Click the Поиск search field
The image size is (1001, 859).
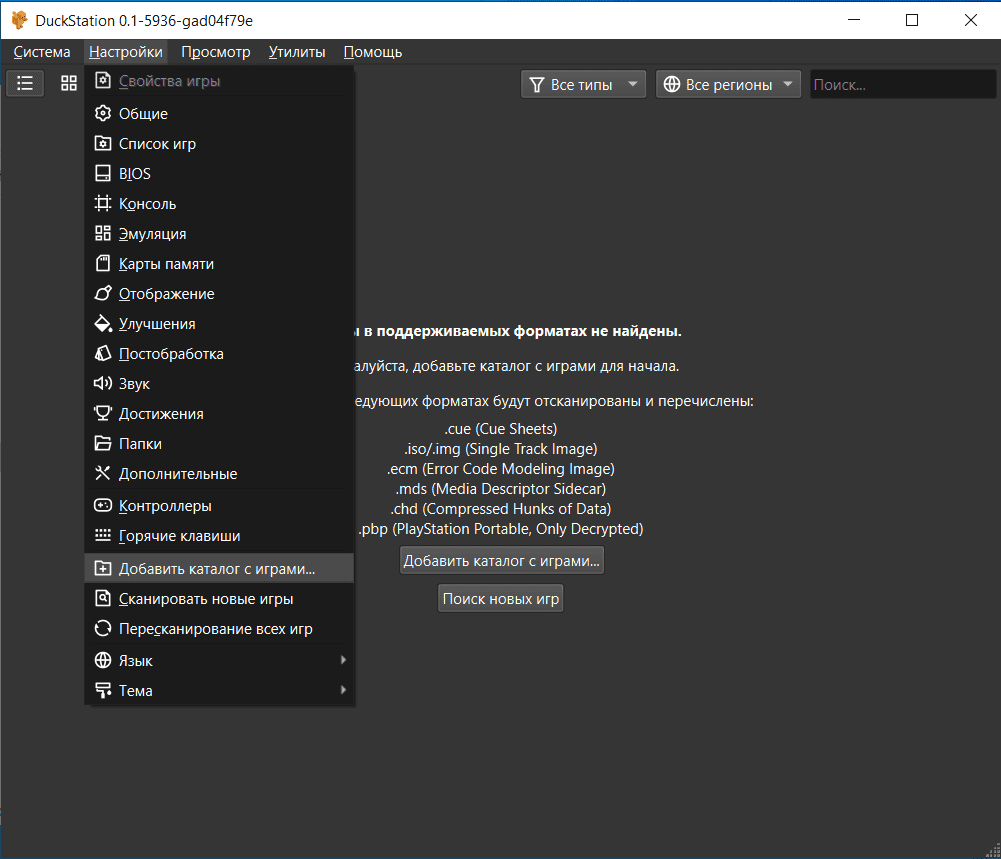click(903, 84)
